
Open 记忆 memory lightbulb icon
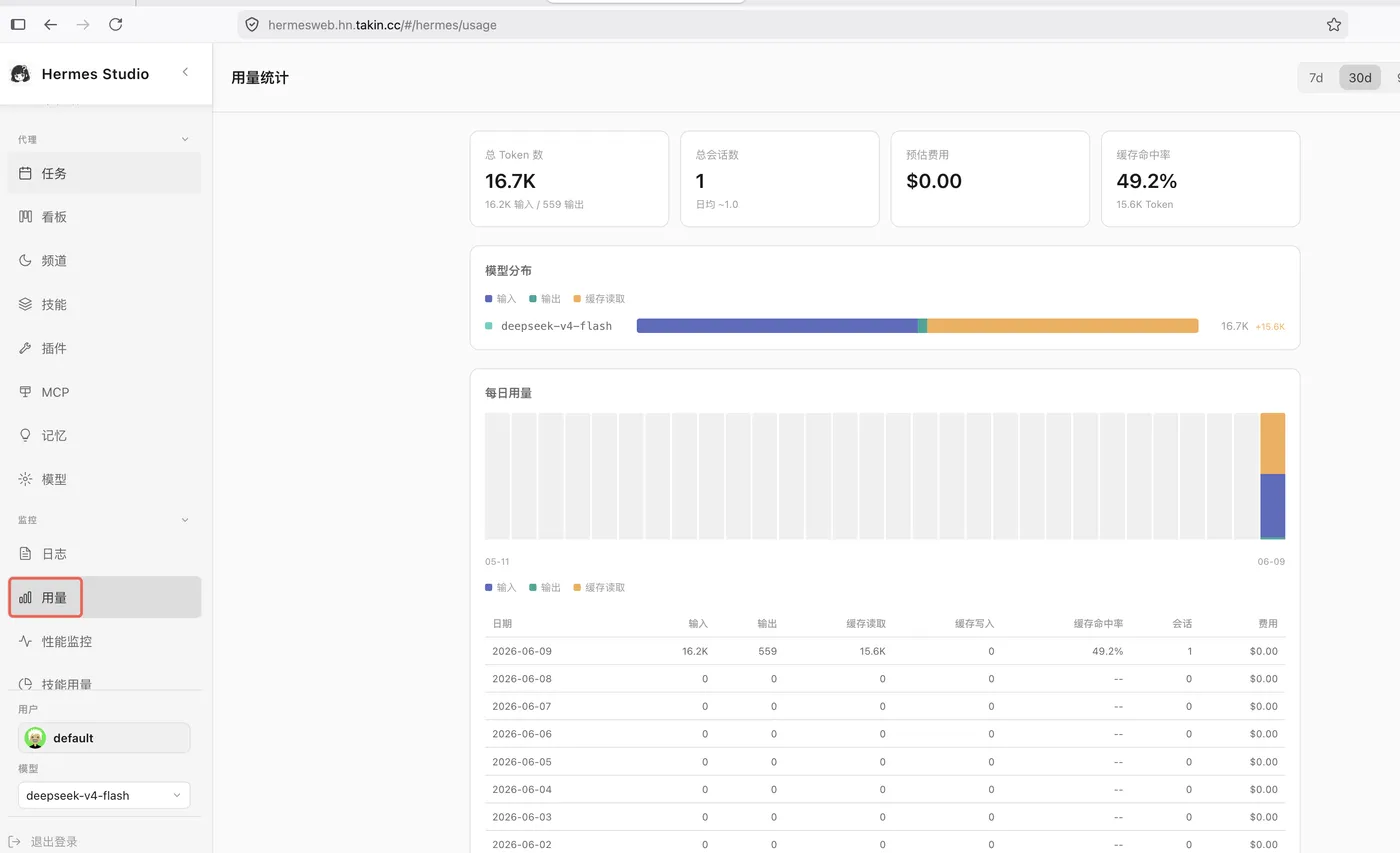(x=25, y=435)
